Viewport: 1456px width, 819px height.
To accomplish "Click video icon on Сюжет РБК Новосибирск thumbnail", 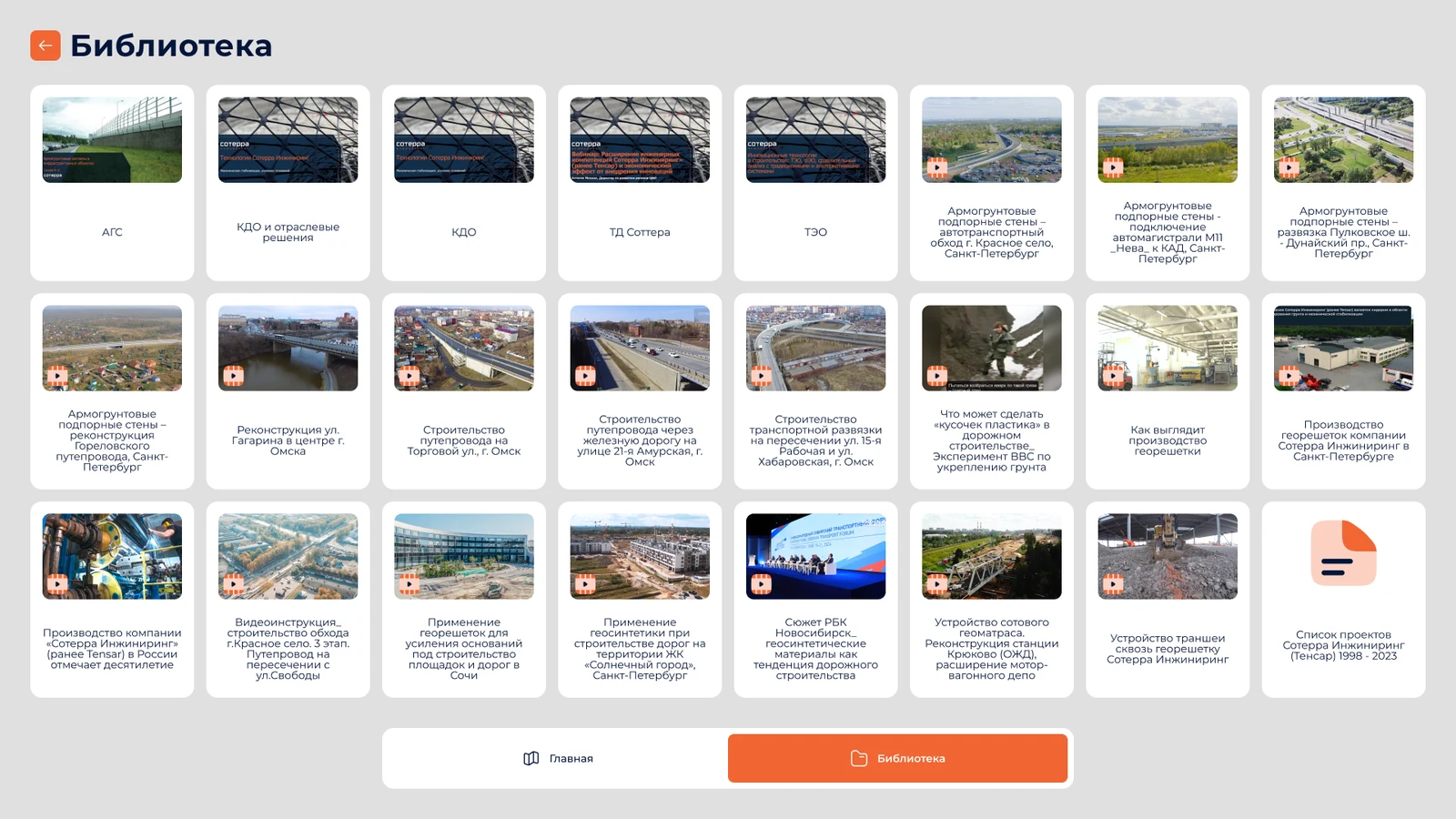I will (x=761, y=584).
